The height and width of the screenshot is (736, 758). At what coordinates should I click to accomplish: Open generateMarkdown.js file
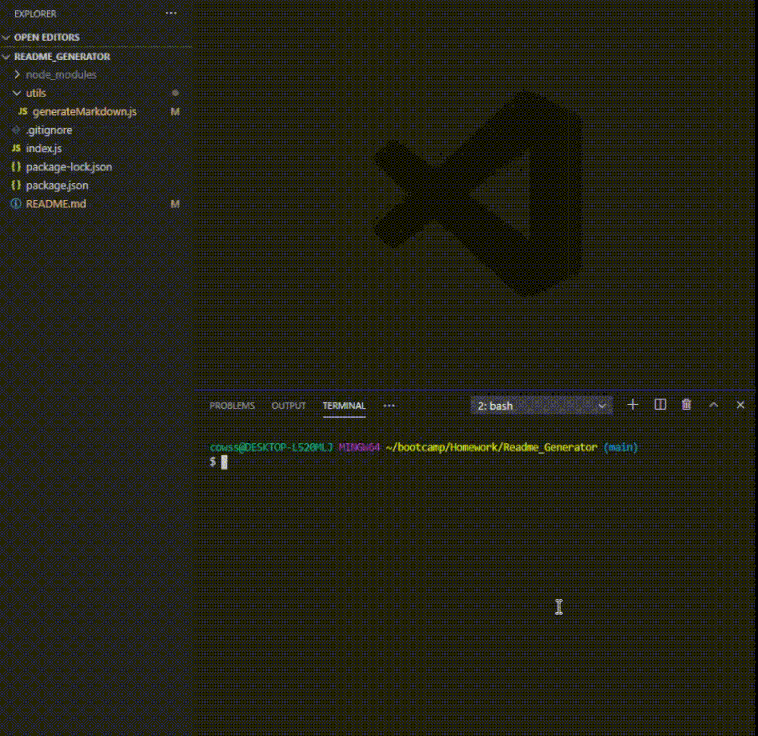(x=85, y=112)
